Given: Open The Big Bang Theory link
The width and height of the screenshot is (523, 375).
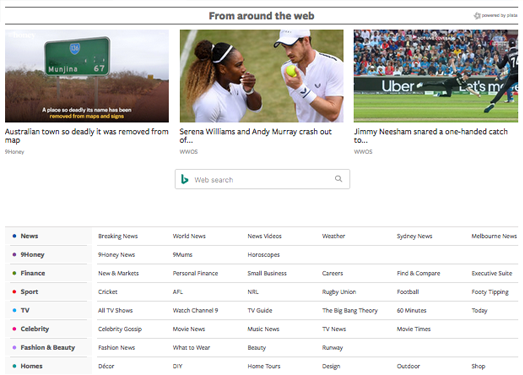Looking at the screenshot, I should (350, 311).
